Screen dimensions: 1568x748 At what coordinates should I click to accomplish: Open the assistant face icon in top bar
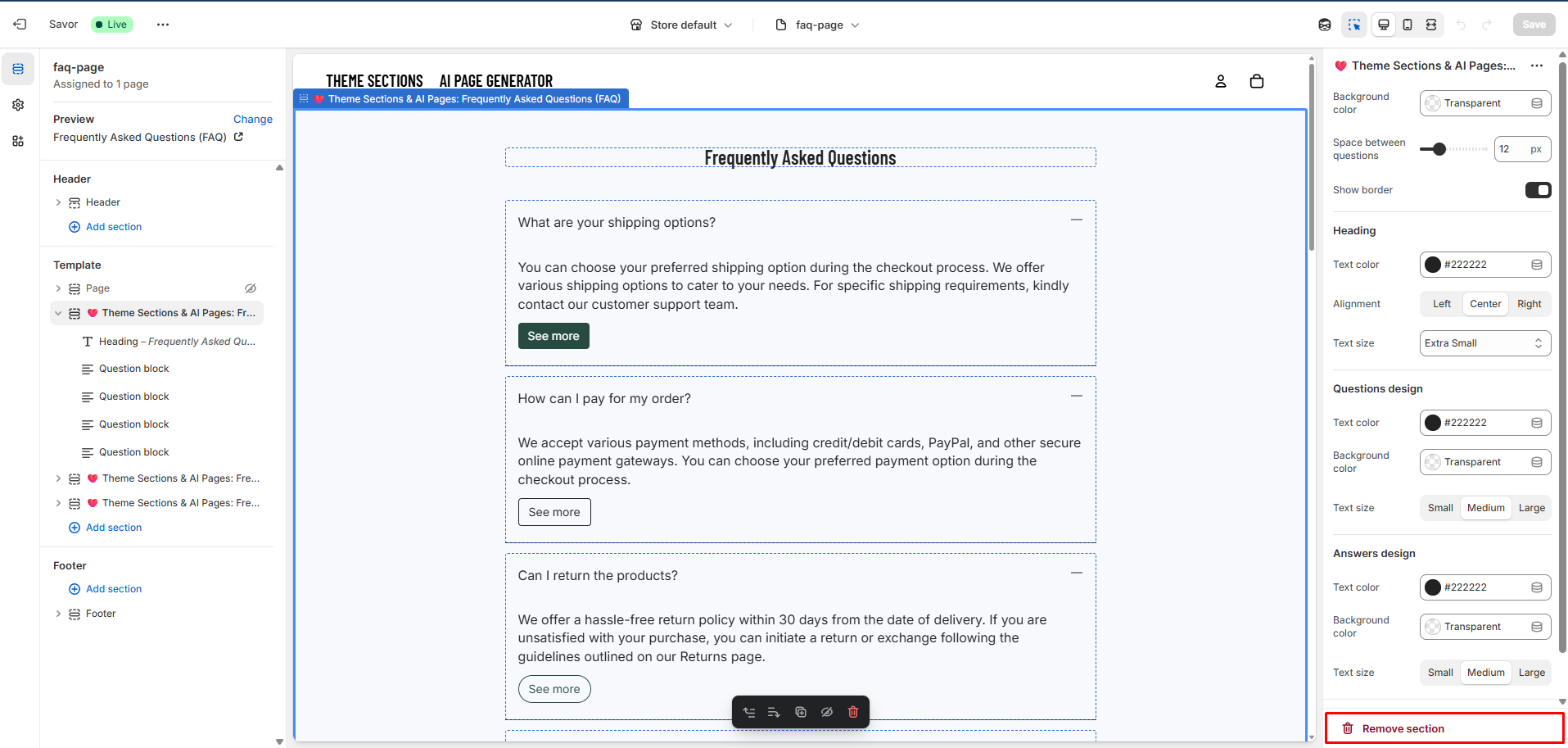click(1325, 25)
